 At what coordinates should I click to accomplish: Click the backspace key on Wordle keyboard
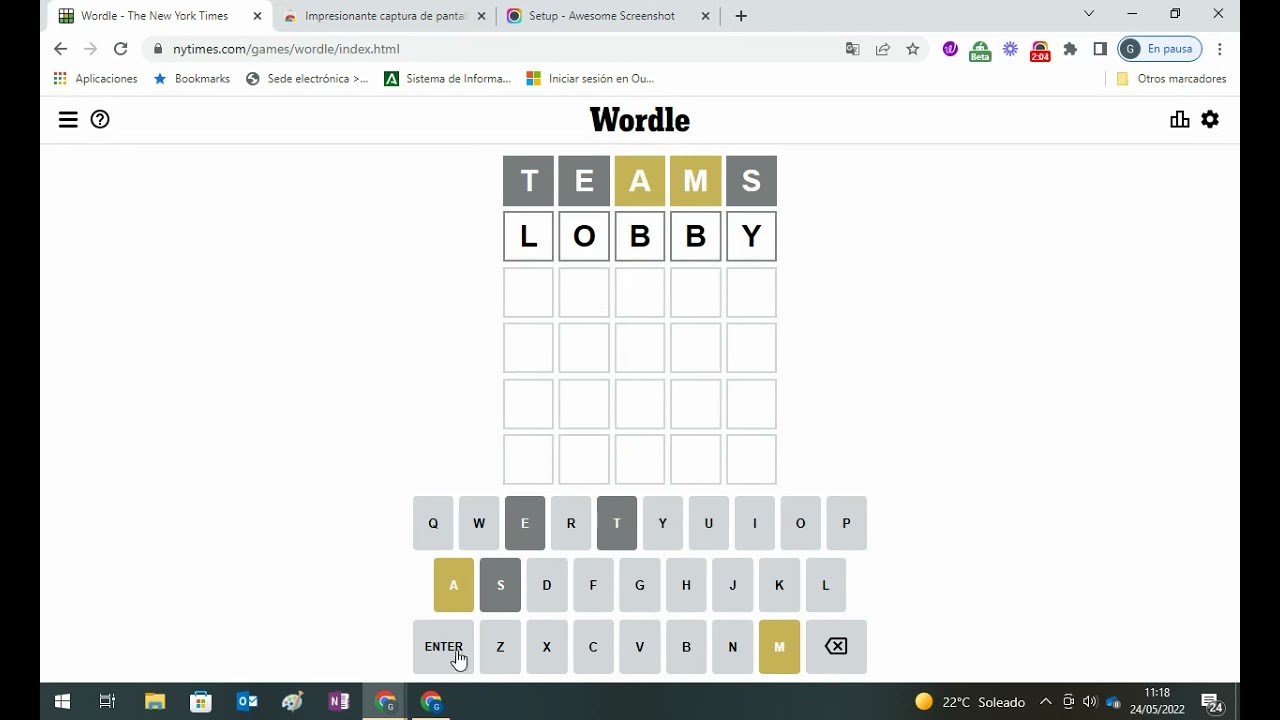(x=836, y=647)
